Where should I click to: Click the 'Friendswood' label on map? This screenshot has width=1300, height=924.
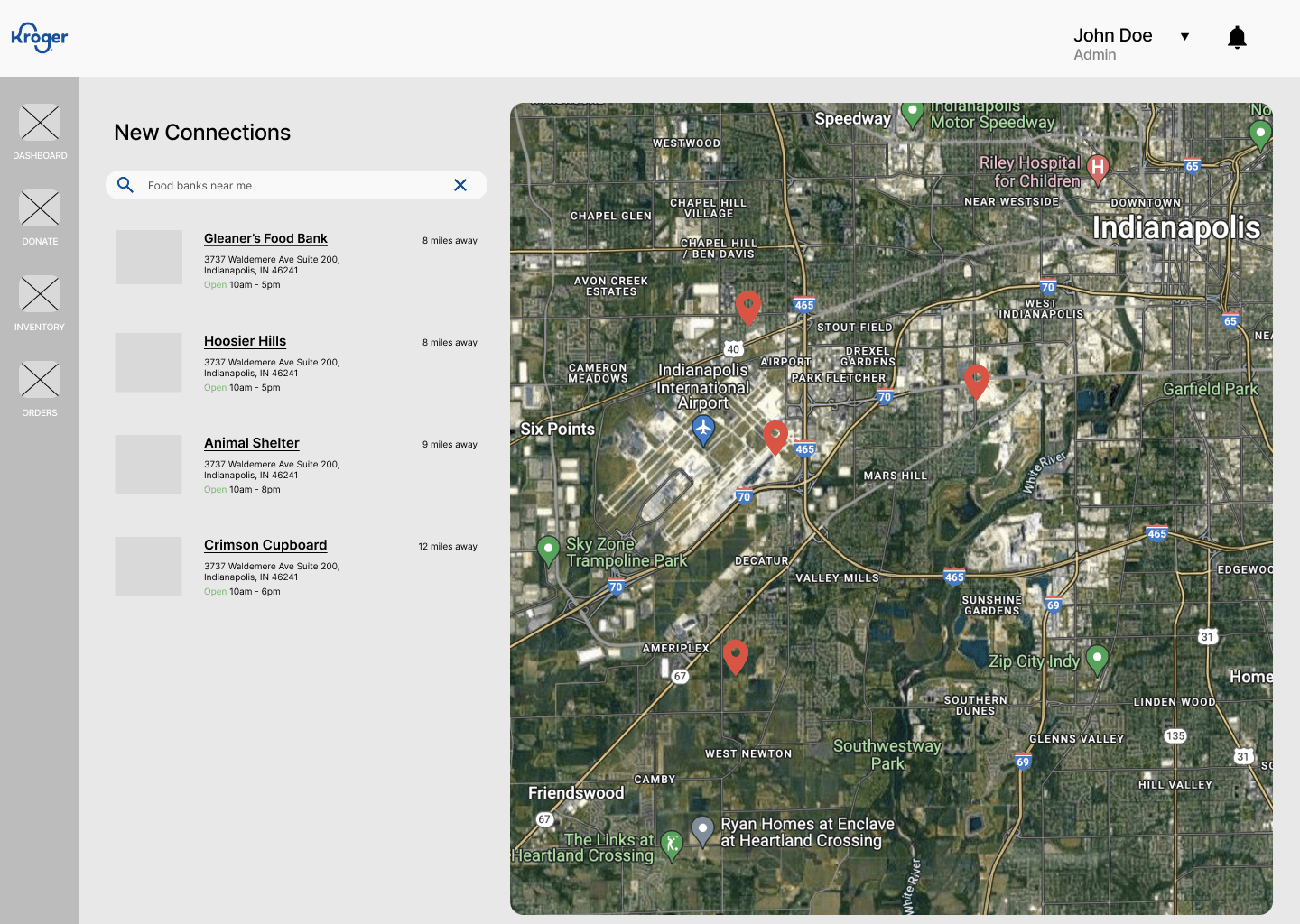click(576, 793)
